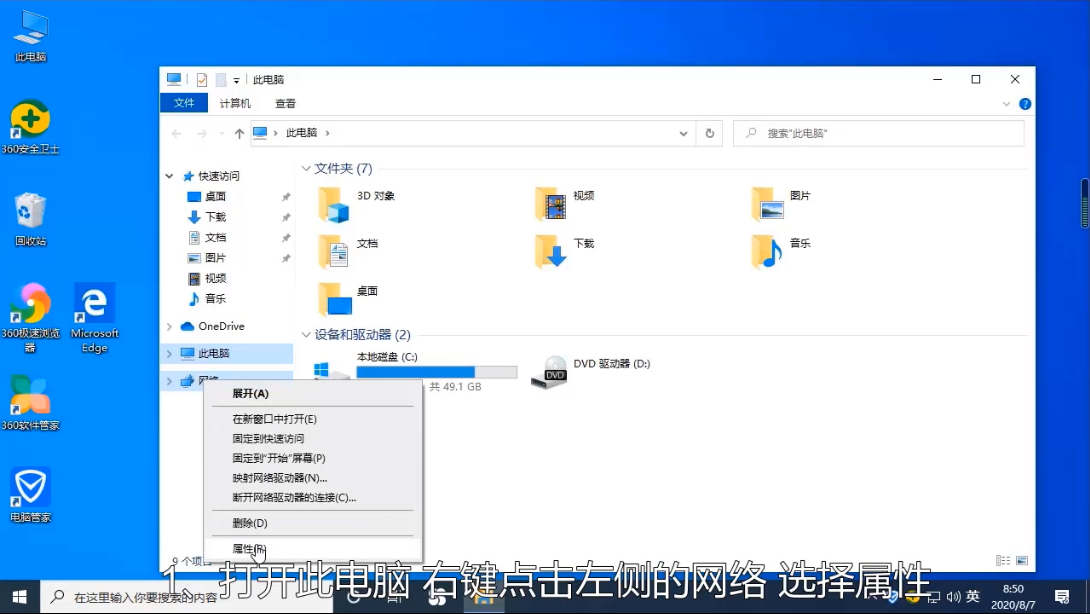Collapse the 设备和驱动器 (2) group

(306, 334)
